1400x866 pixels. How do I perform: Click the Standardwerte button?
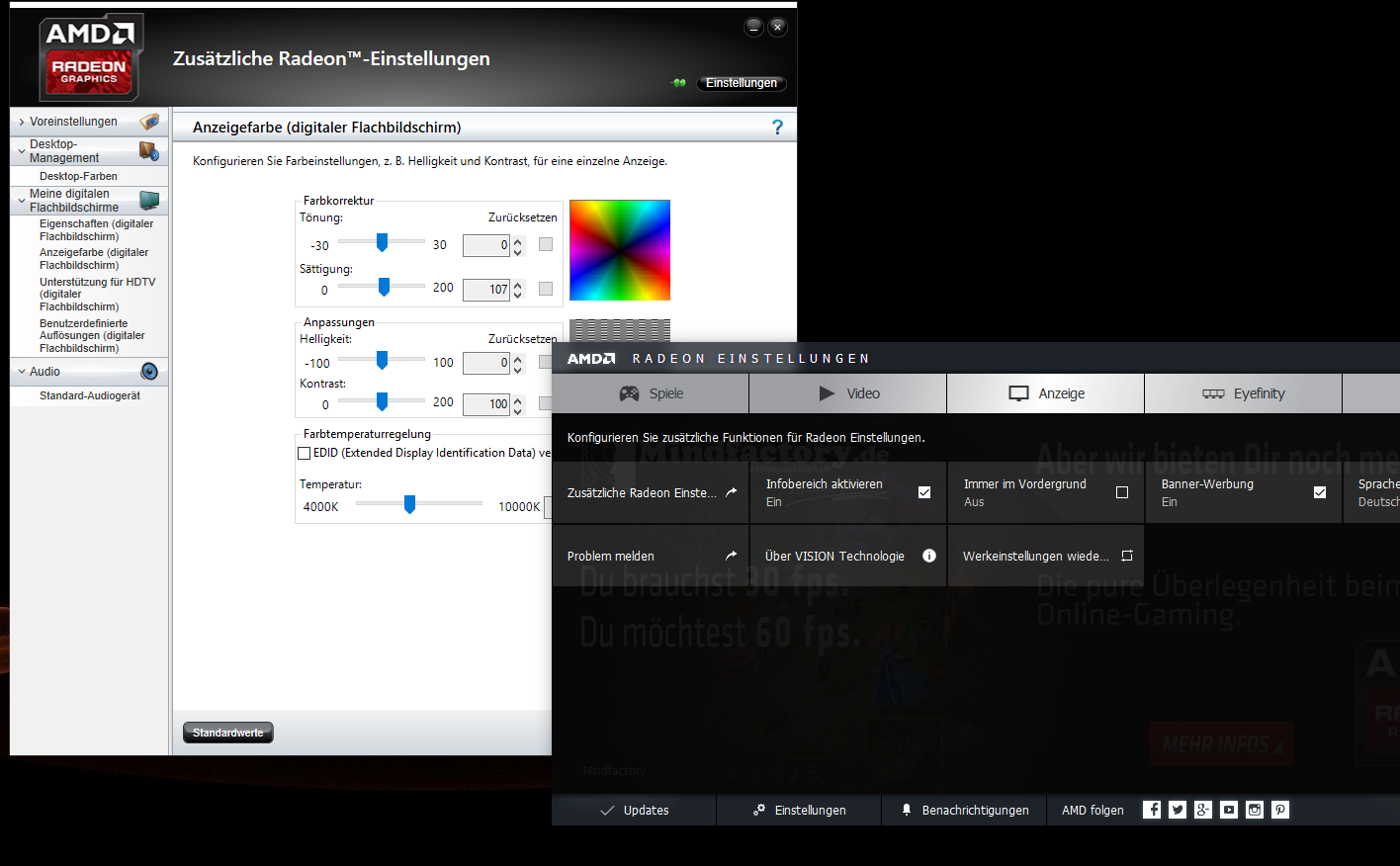[228, 733]
